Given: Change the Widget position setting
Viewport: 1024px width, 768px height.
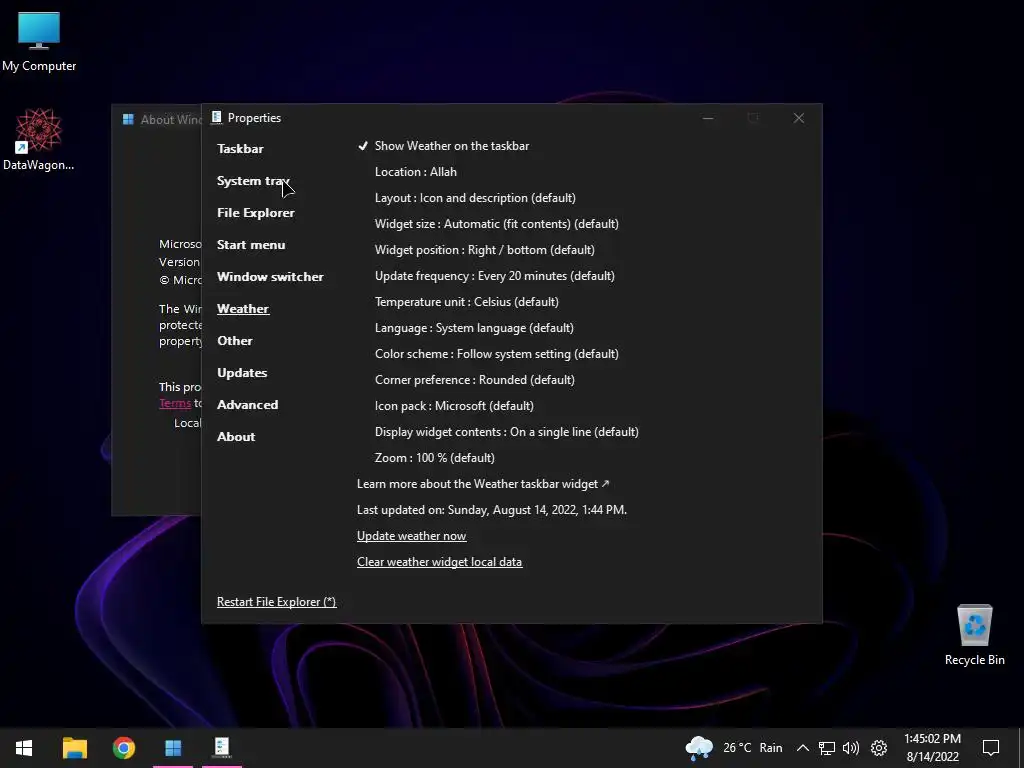Looking at the screenshot, I should point(485,250).
